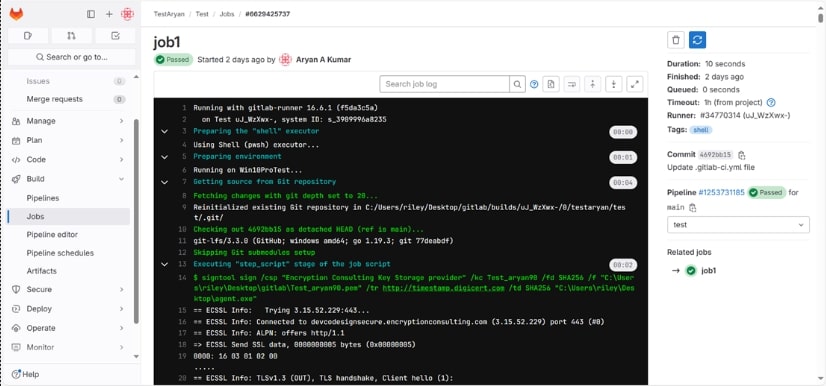Collapse the Getting source from Git repository section
The height and width of the screenshot is (386, 826).
164,182
